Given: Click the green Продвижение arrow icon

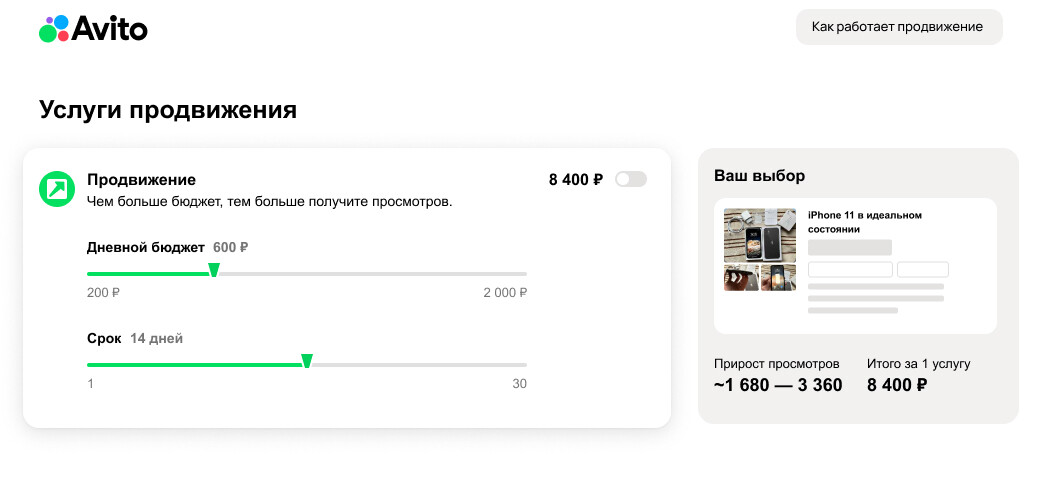Looking at the screenshot, I should tap(57, 188).
